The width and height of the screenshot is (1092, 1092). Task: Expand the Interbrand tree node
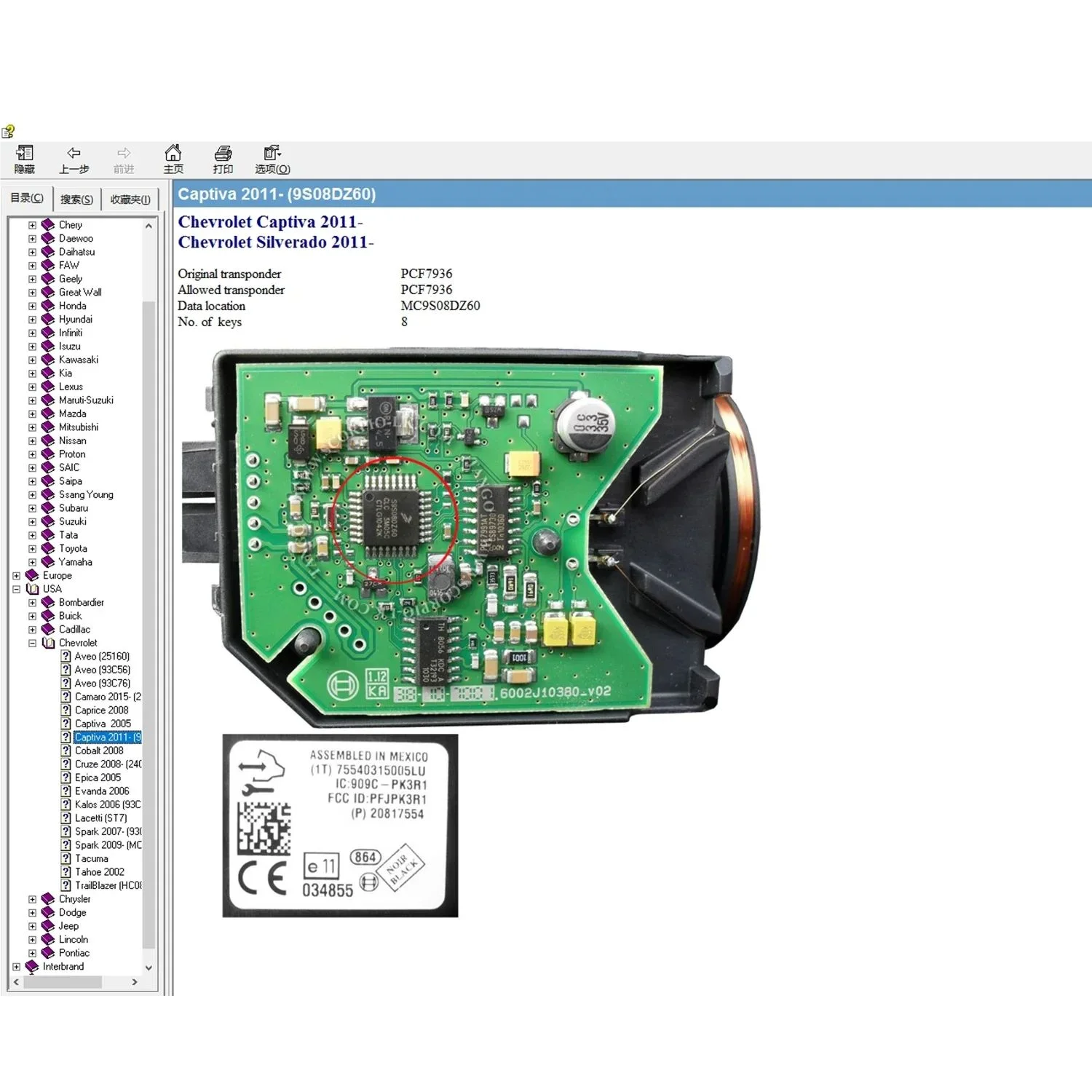coord(17,967)
